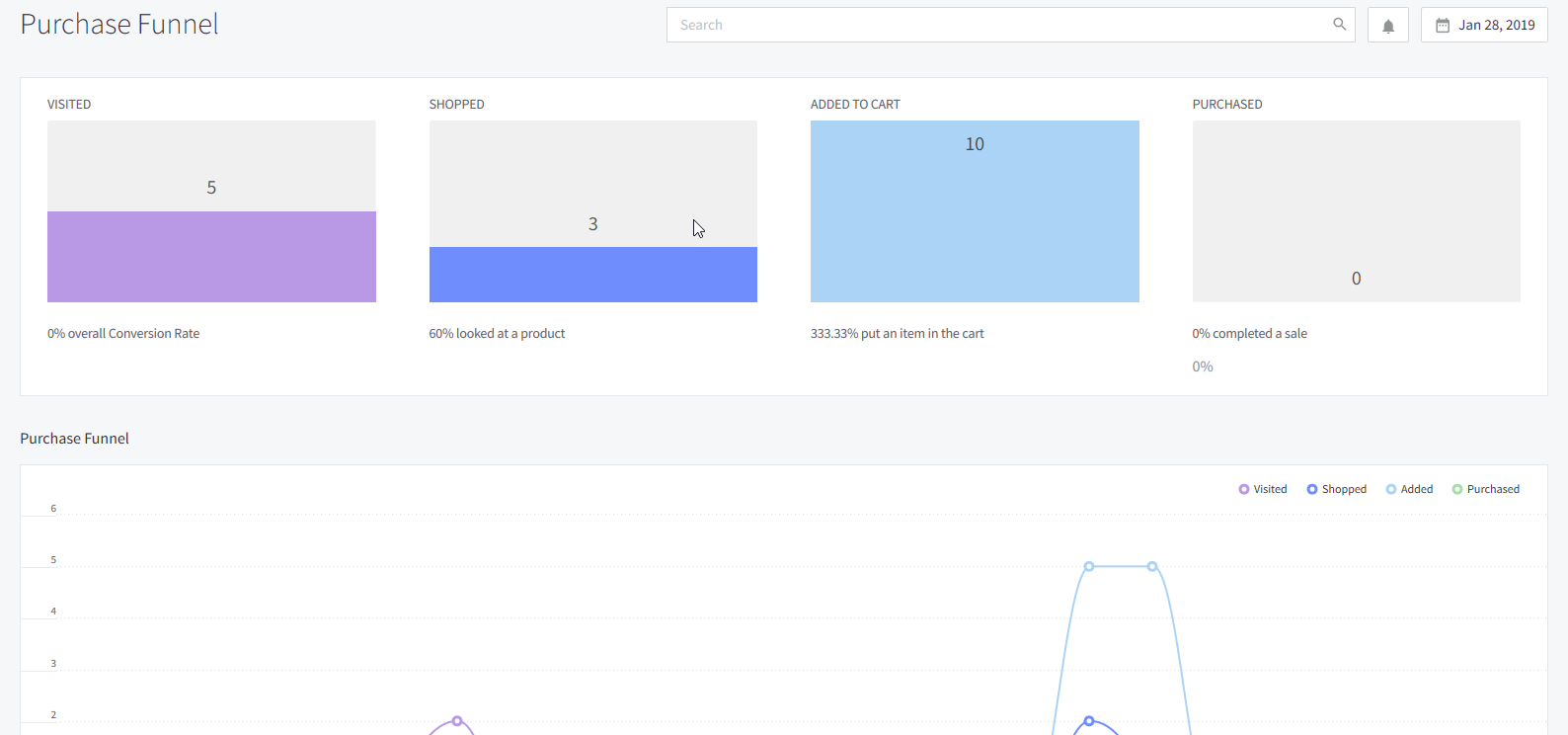
Task: Click the Shopped series point on chart
Action: pyautogui.click(x=1089, y=721)
